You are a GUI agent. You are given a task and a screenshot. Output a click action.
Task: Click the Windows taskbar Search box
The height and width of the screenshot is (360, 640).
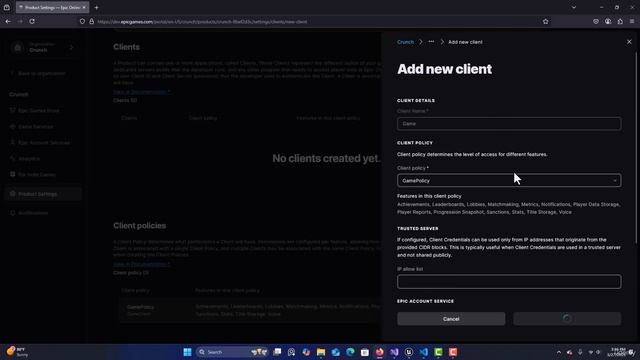click(232, 352)
